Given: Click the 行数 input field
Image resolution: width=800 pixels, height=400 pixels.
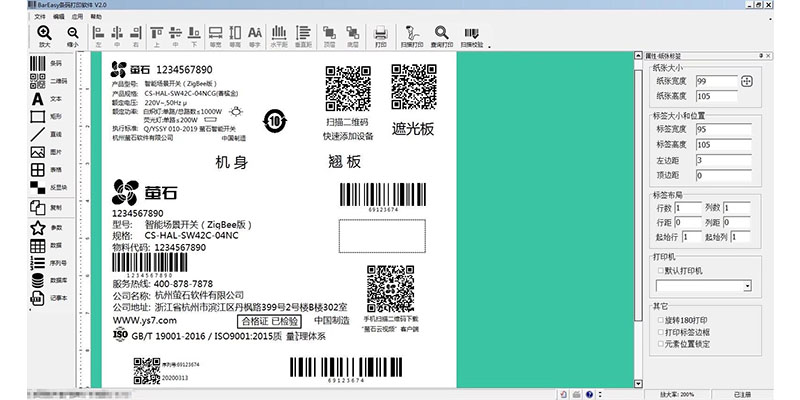Looking at the screenshot, I should (688, 208).
